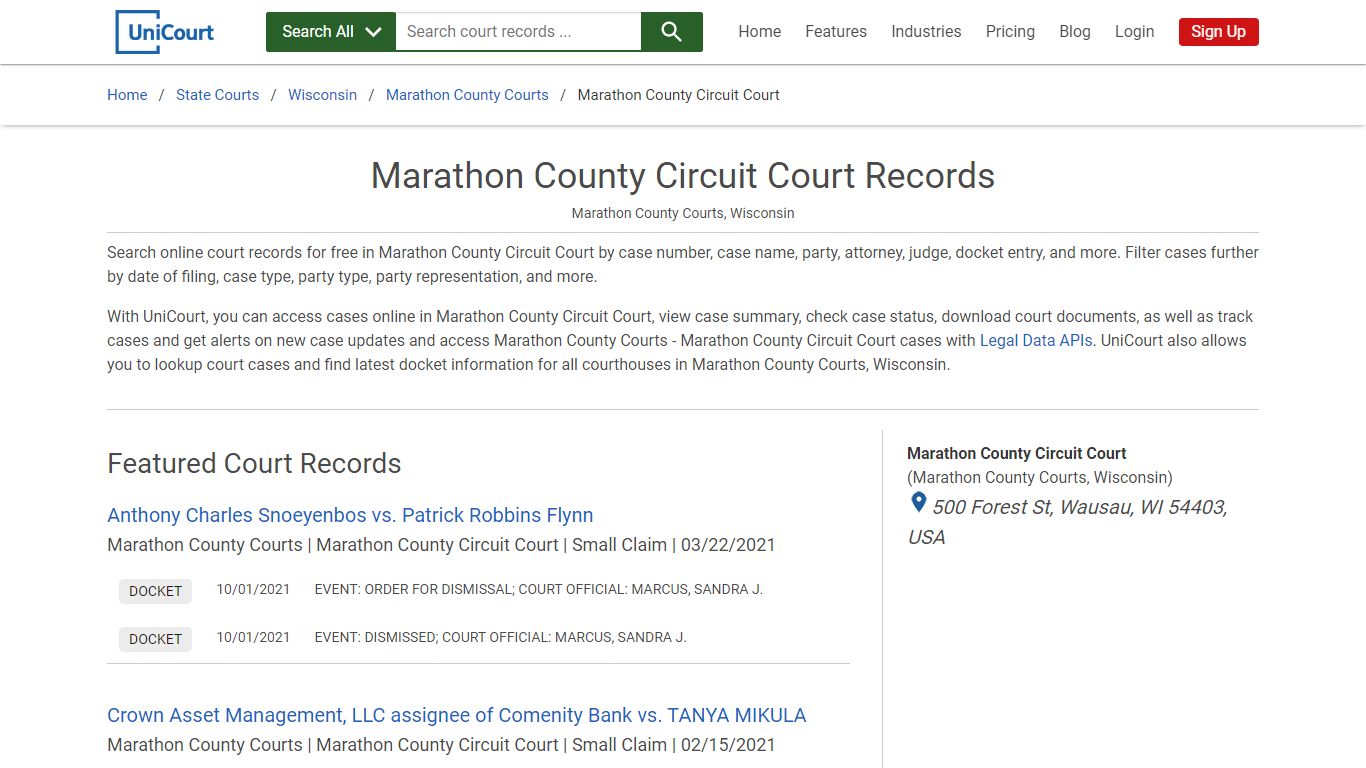Screen dimensions: 1366x768
Task: Click the Small Claim 03/22/2021 case info line
Action: pos(441,545)
